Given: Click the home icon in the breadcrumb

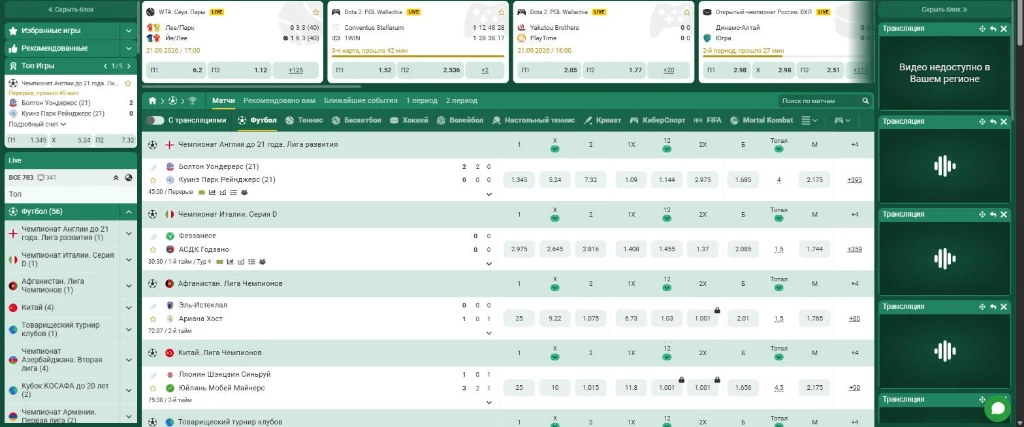Looking at the screenshot, I should [152, 101].
